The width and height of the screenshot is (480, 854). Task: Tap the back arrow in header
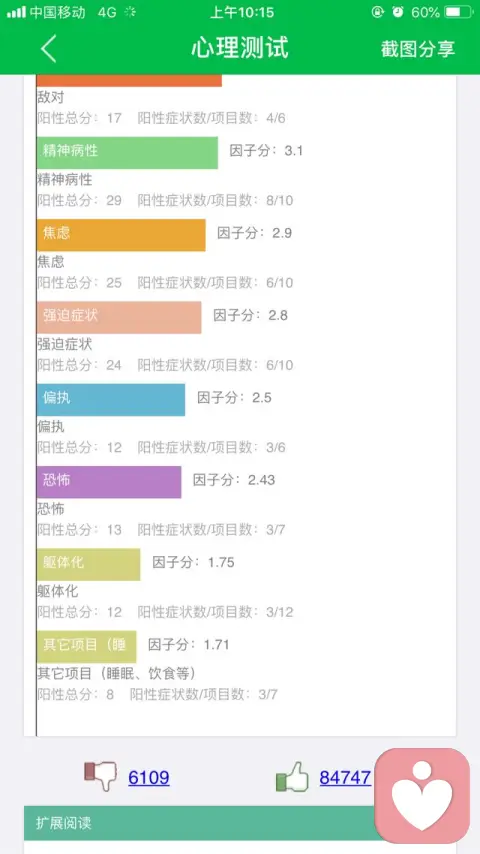48,48
